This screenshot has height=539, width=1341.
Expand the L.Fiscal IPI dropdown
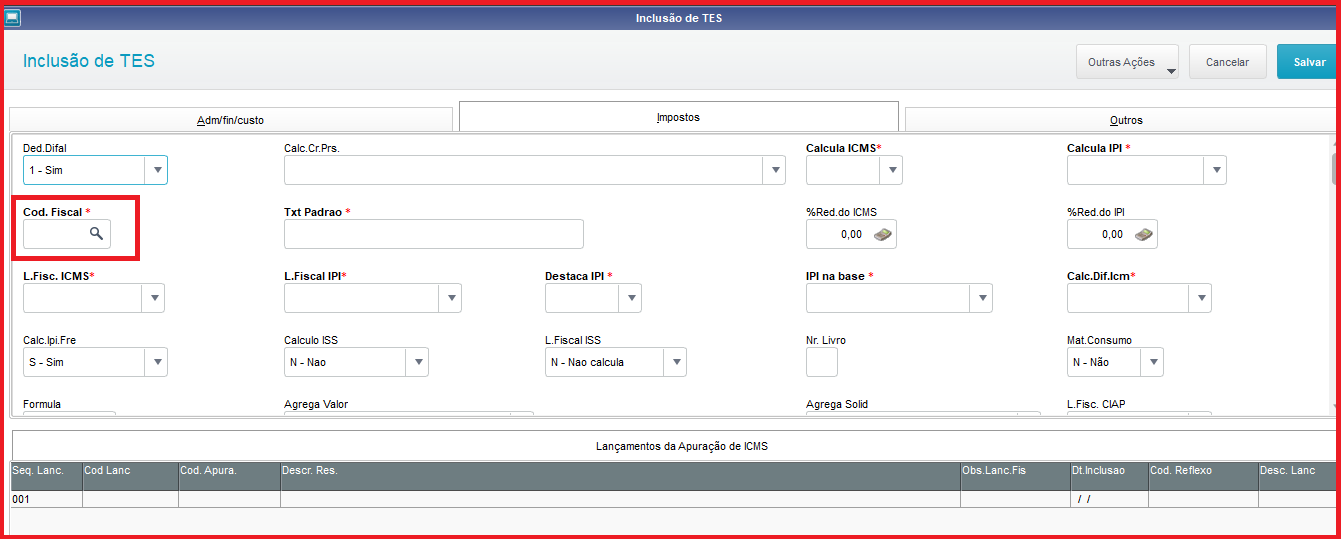click(x=450, y=298)
